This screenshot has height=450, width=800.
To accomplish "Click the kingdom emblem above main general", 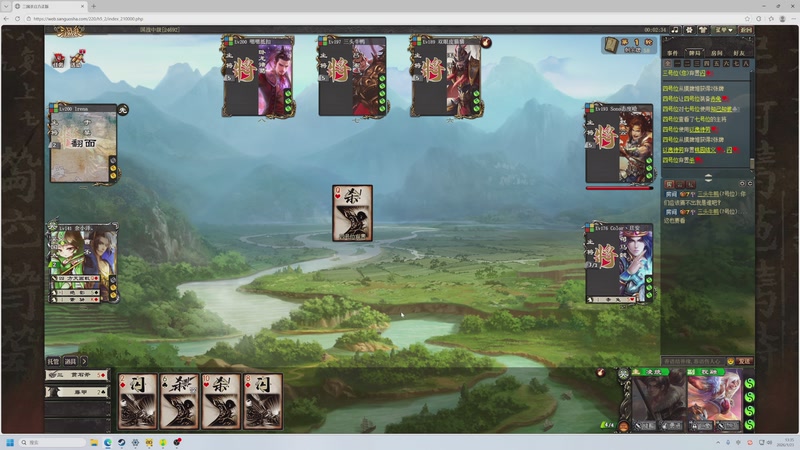I will (x=624, y=373).
